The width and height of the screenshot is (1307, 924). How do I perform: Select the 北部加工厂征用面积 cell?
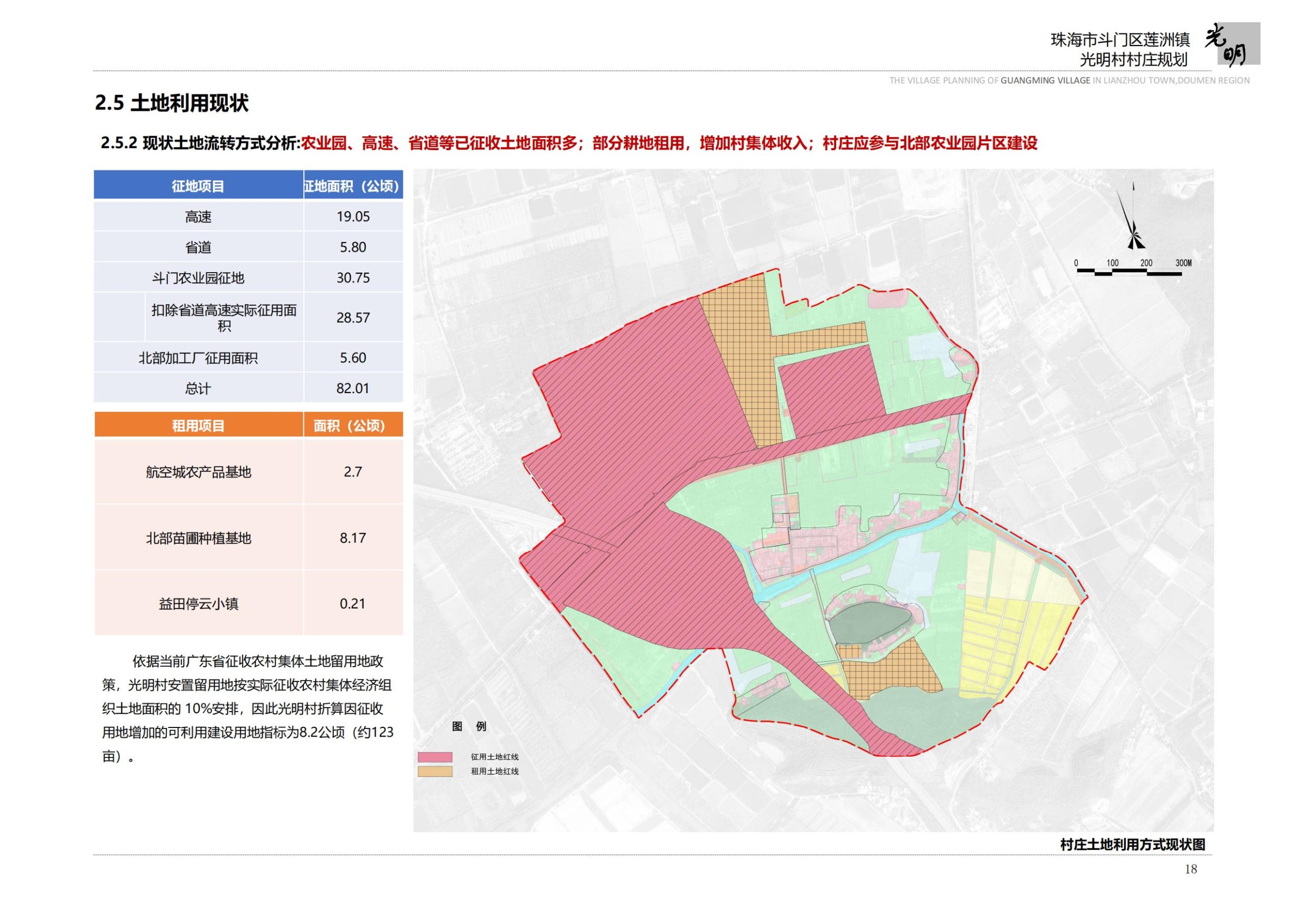(198, 357)
